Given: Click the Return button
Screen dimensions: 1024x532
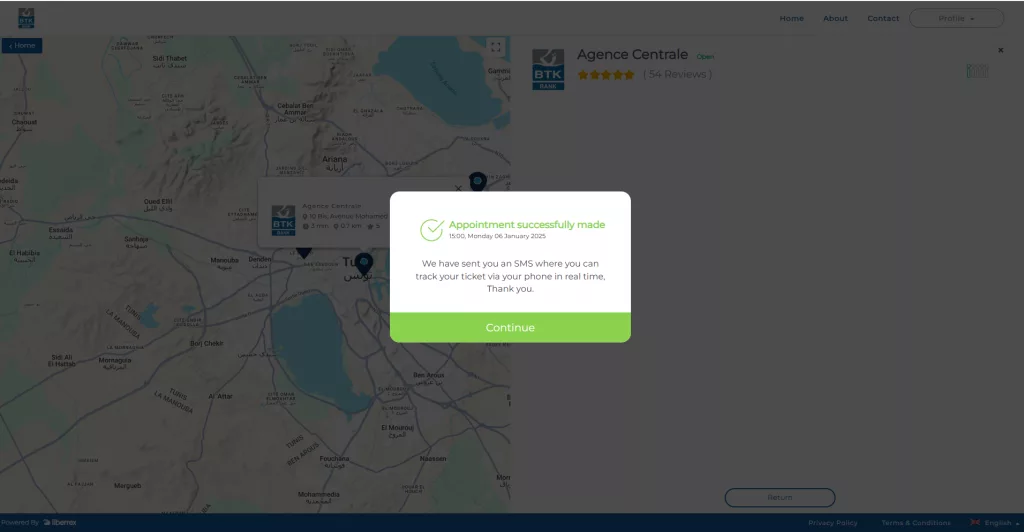Looking at the screenshot, I should 780,497.
